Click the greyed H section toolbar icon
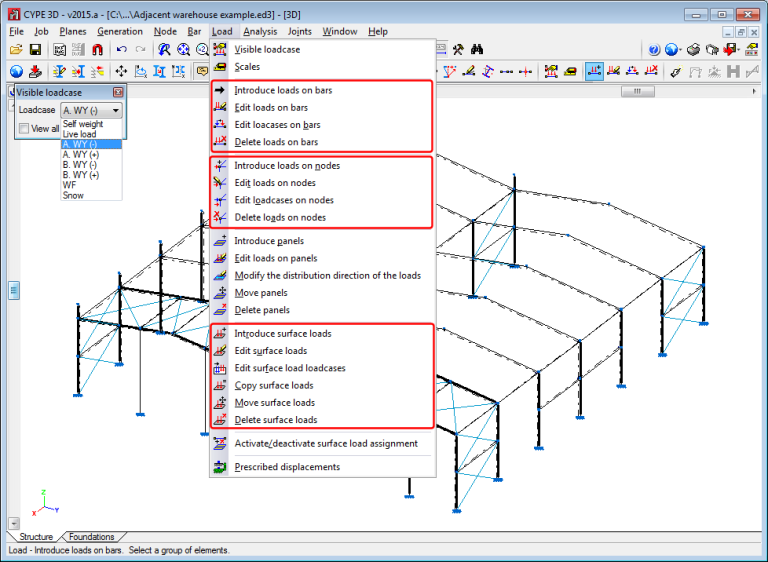This screenshot has width=768, height=562. click(x=733, y=72)
